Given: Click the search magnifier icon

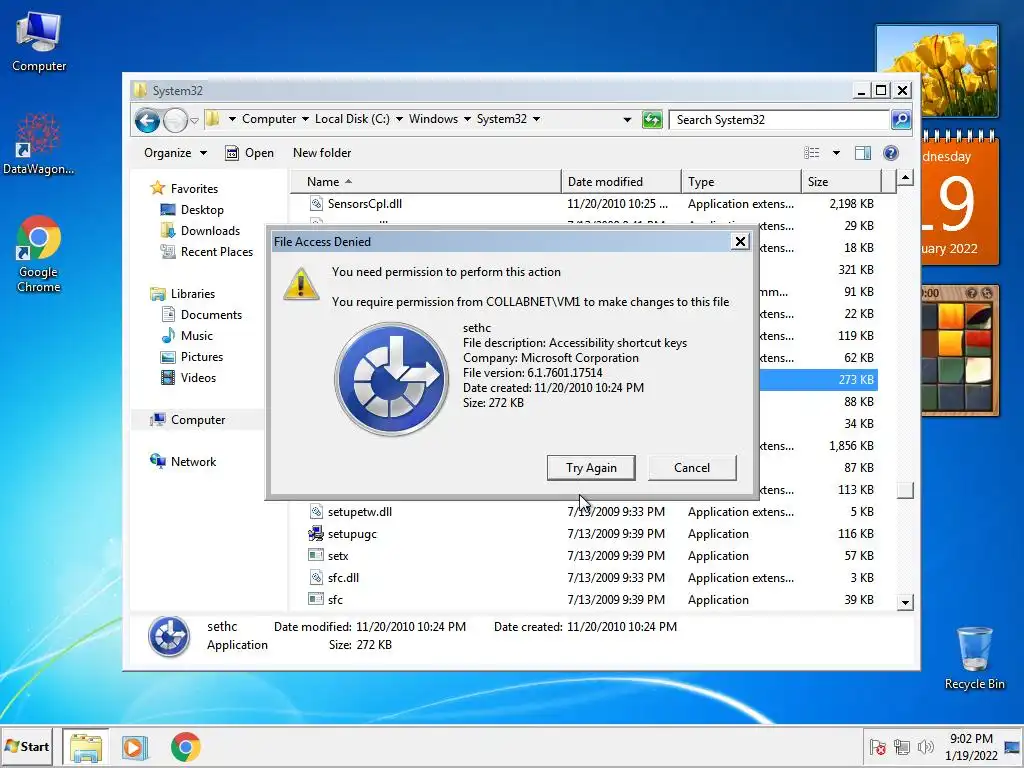Looking at the screenshot, I should tap(901, 120).
